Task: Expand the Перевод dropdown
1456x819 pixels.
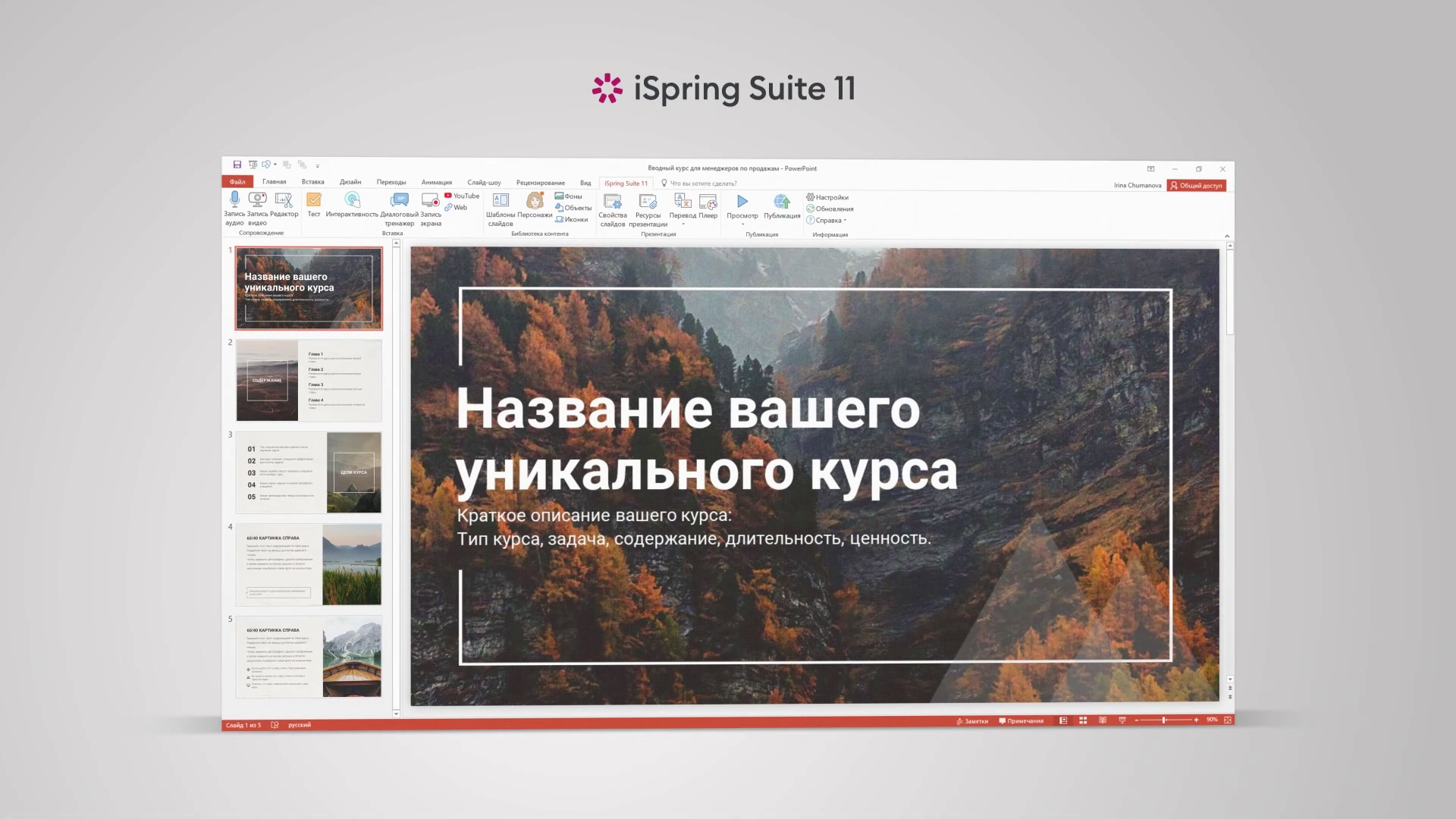Action: 682,224
